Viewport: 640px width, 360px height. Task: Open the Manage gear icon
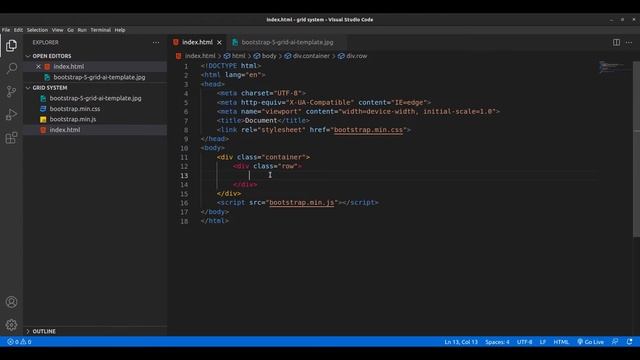coord(11,325)
